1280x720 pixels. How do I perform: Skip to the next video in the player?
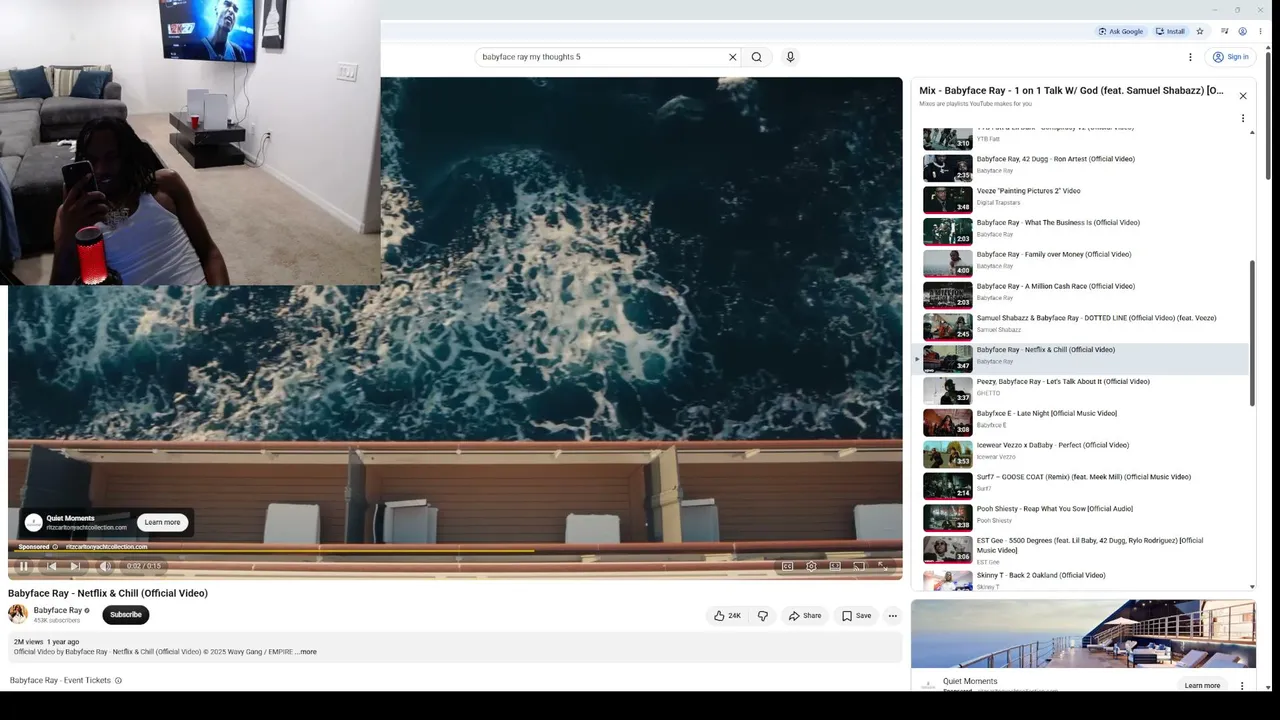(x=75, y=566)
